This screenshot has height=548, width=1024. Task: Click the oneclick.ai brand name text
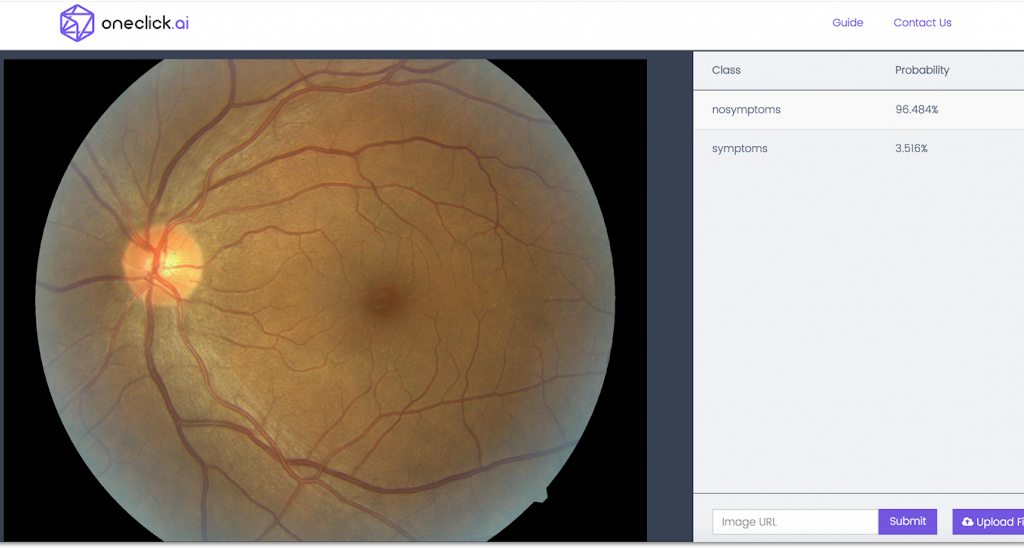[x=145, y=24]
